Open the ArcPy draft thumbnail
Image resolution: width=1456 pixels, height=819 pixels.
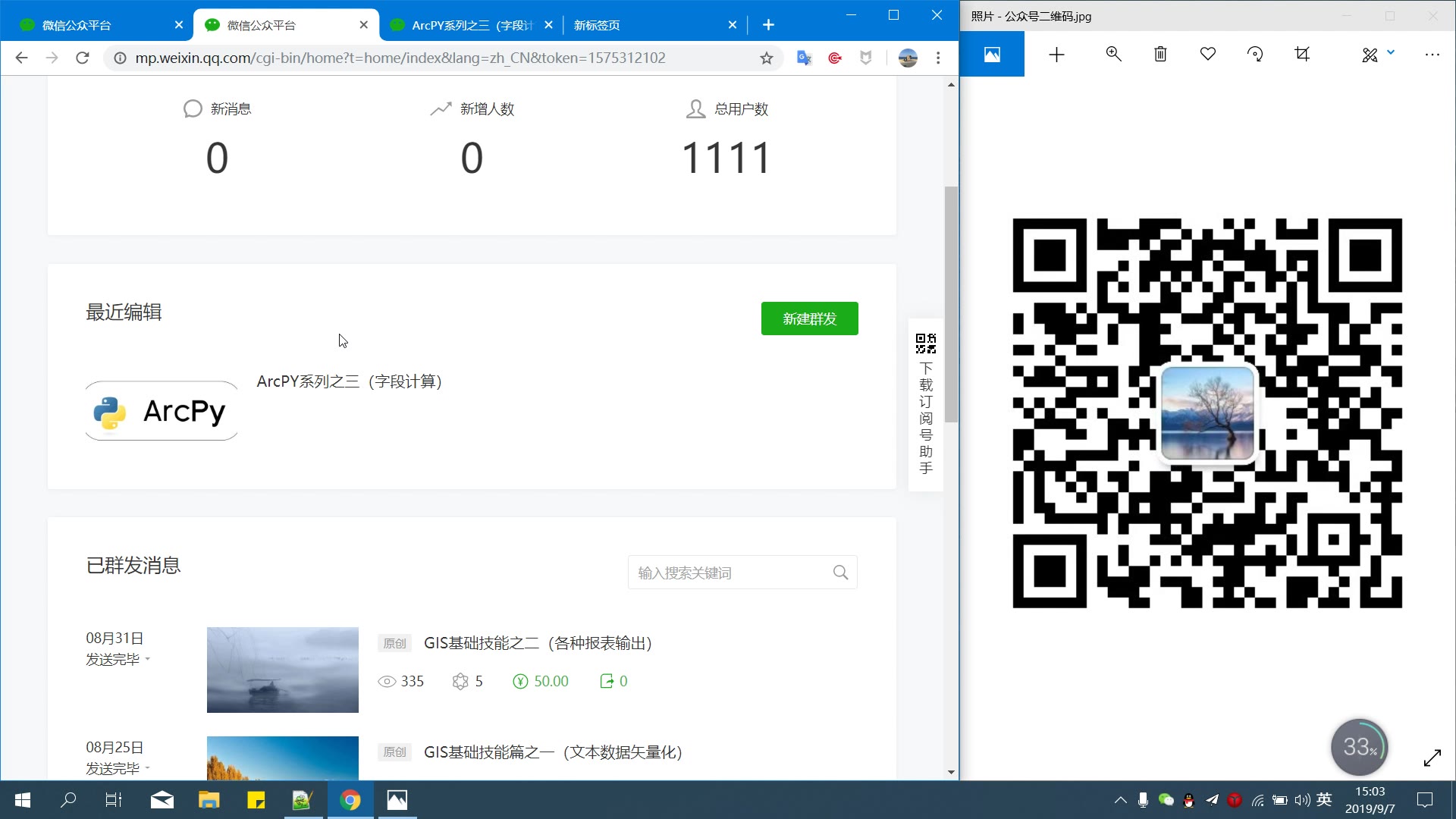(x=162, y=411)
